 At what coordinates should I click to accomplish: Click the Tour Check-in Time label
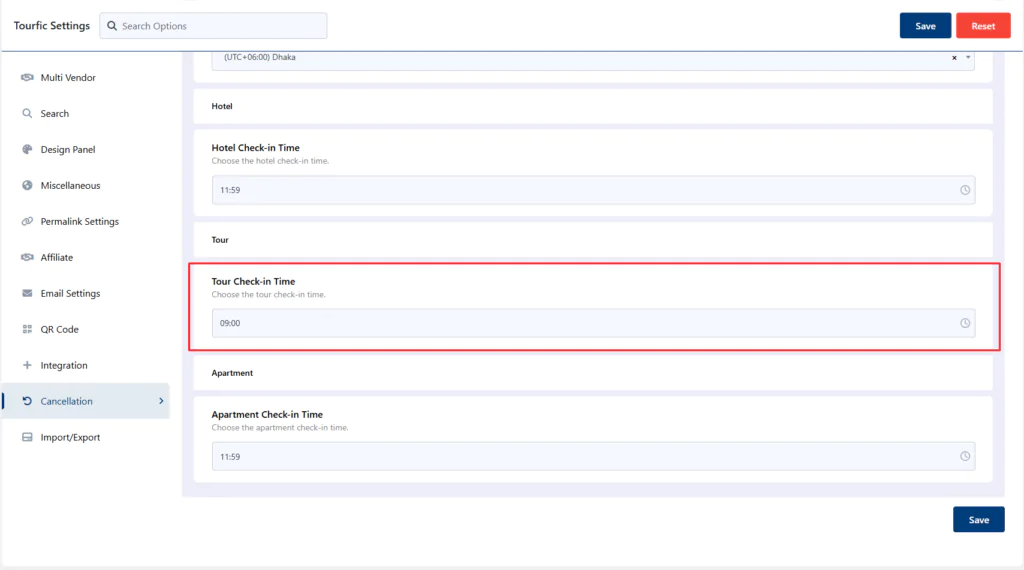[x=253, y=281]
